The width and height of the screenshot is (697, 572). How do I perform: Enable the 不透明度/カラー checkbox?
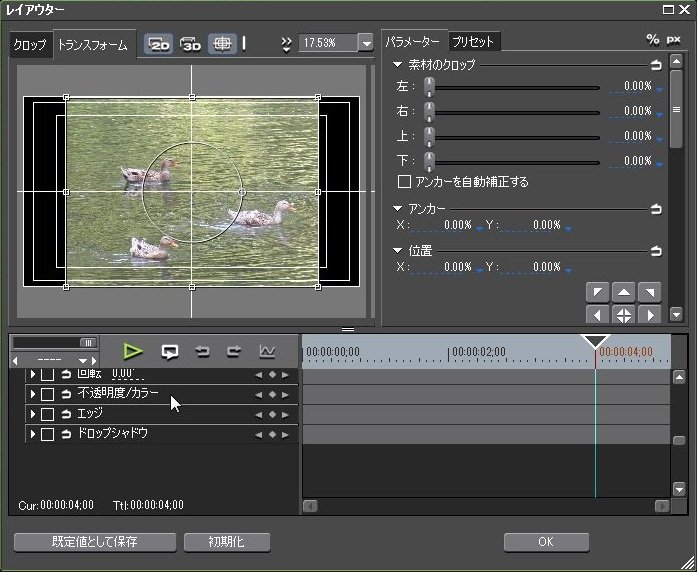pyautogui.click(x=48, y=394)
